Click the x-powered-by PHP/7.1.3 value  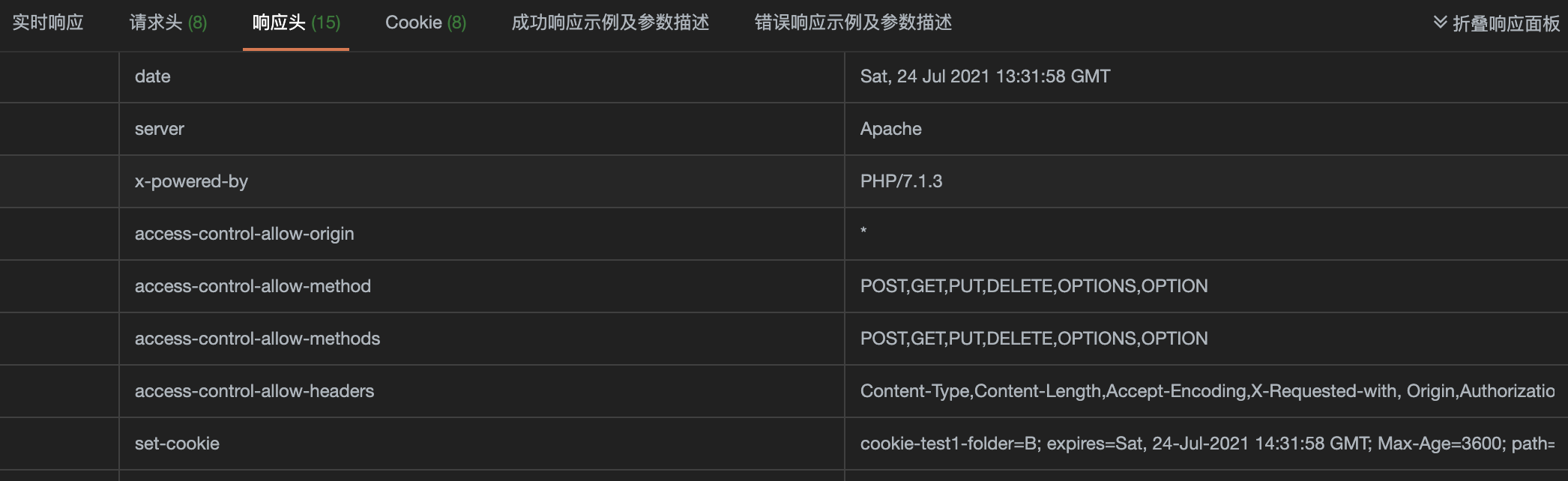pos(903,181)
